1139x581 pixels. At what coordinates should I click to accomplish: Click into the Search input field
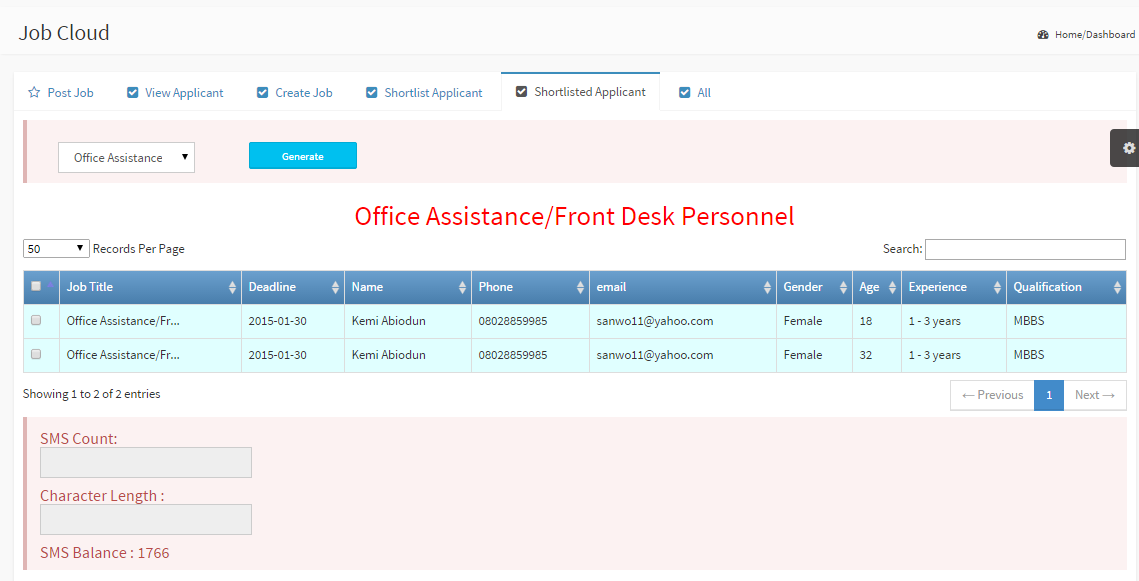1025,249
